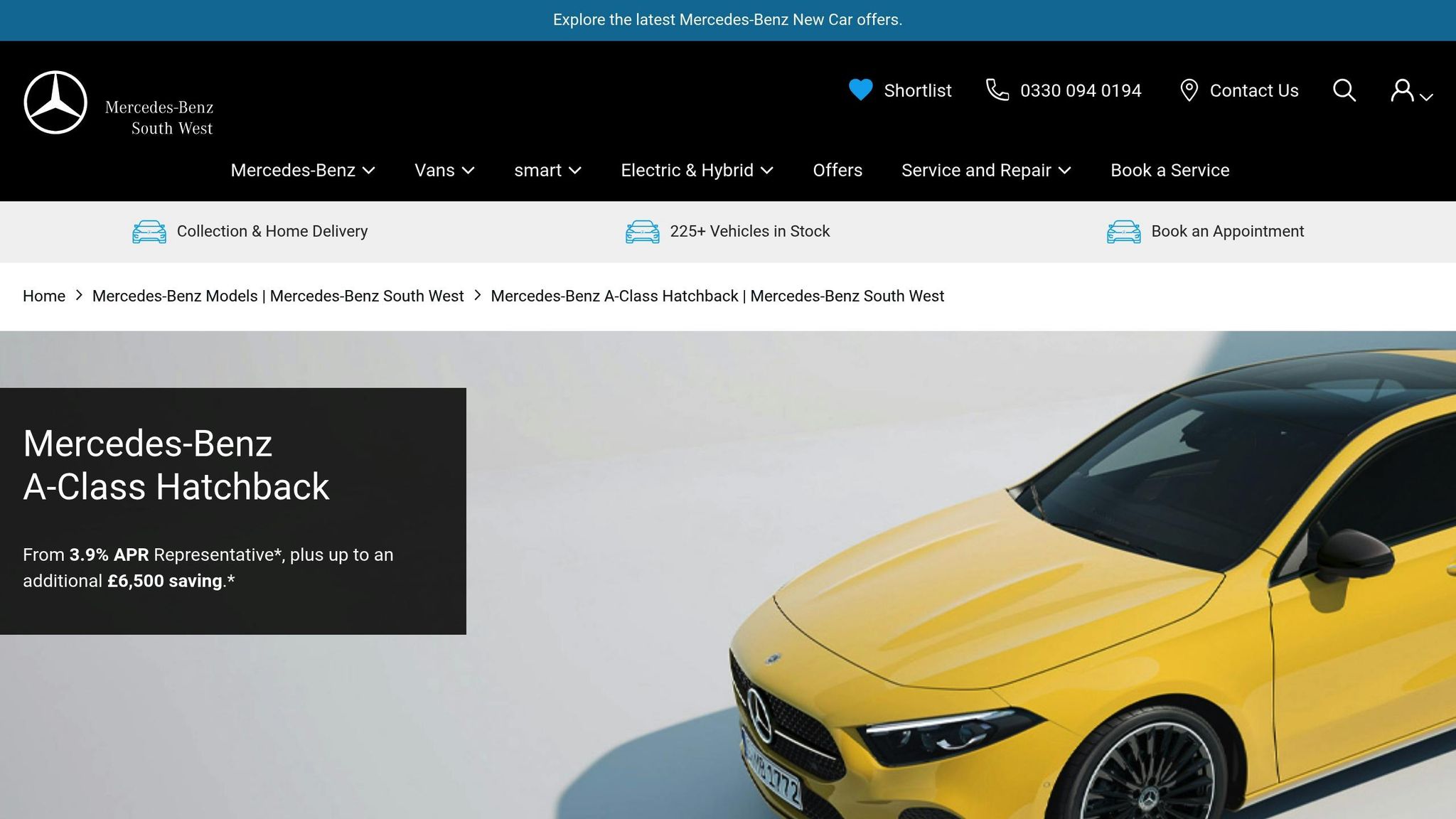This screenshot has width=1456, height=819.
Task: Expand the Mercedes-Benz nav dropdown
Action: (303, 171)
